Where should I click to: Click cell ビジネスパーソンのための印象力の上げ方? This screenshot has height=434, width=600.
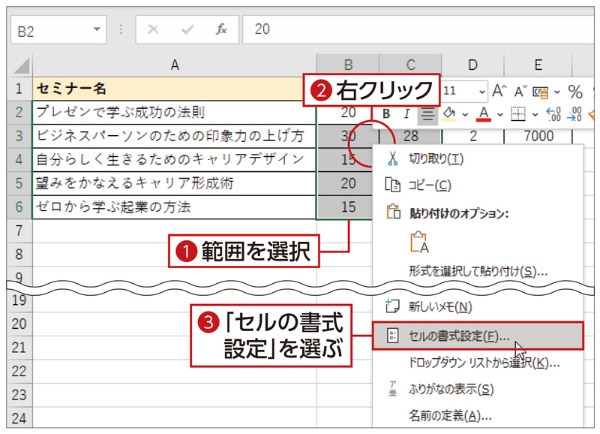tap(174, 136)
